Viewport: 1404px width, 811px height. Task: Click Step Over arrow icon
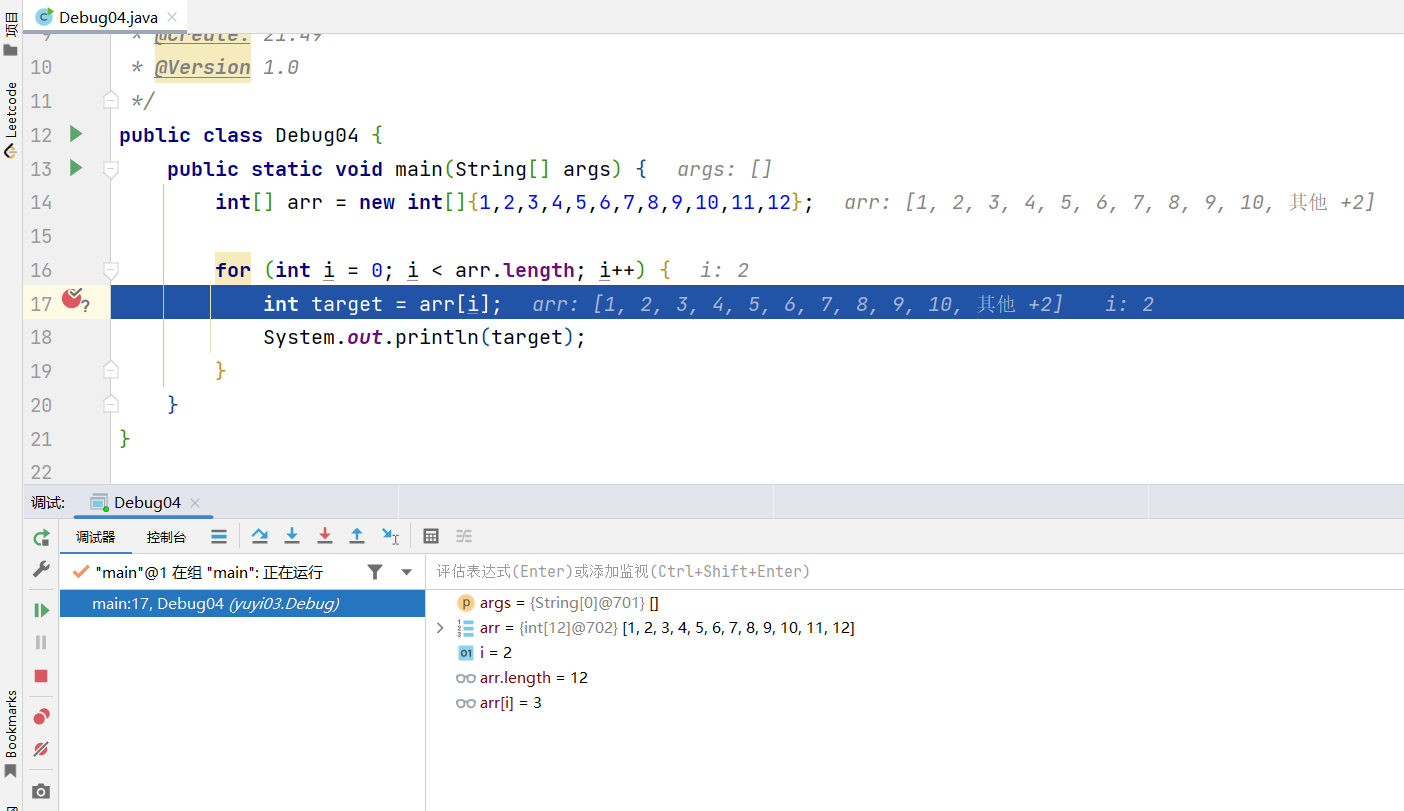[x=260, y=536]
